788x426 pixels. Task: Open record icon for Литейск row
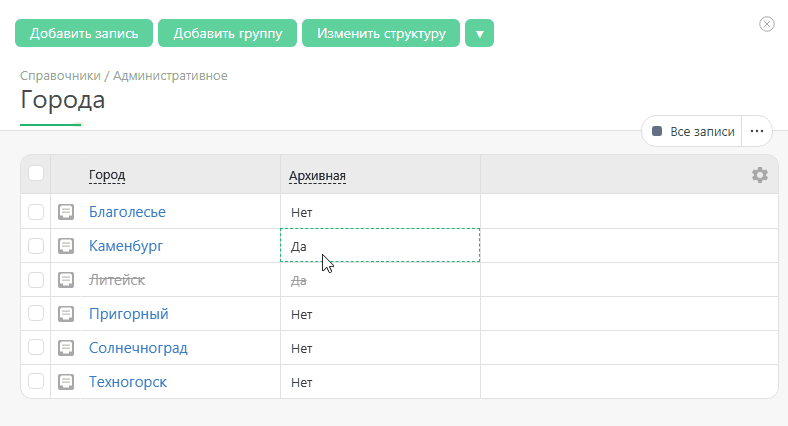point(66,280)
